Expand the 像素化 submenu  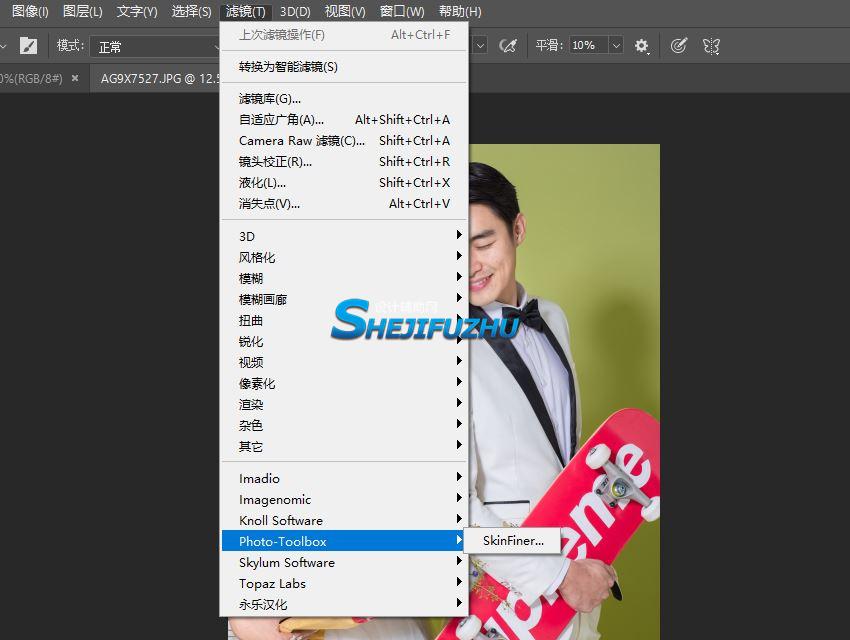click(344, 384)
